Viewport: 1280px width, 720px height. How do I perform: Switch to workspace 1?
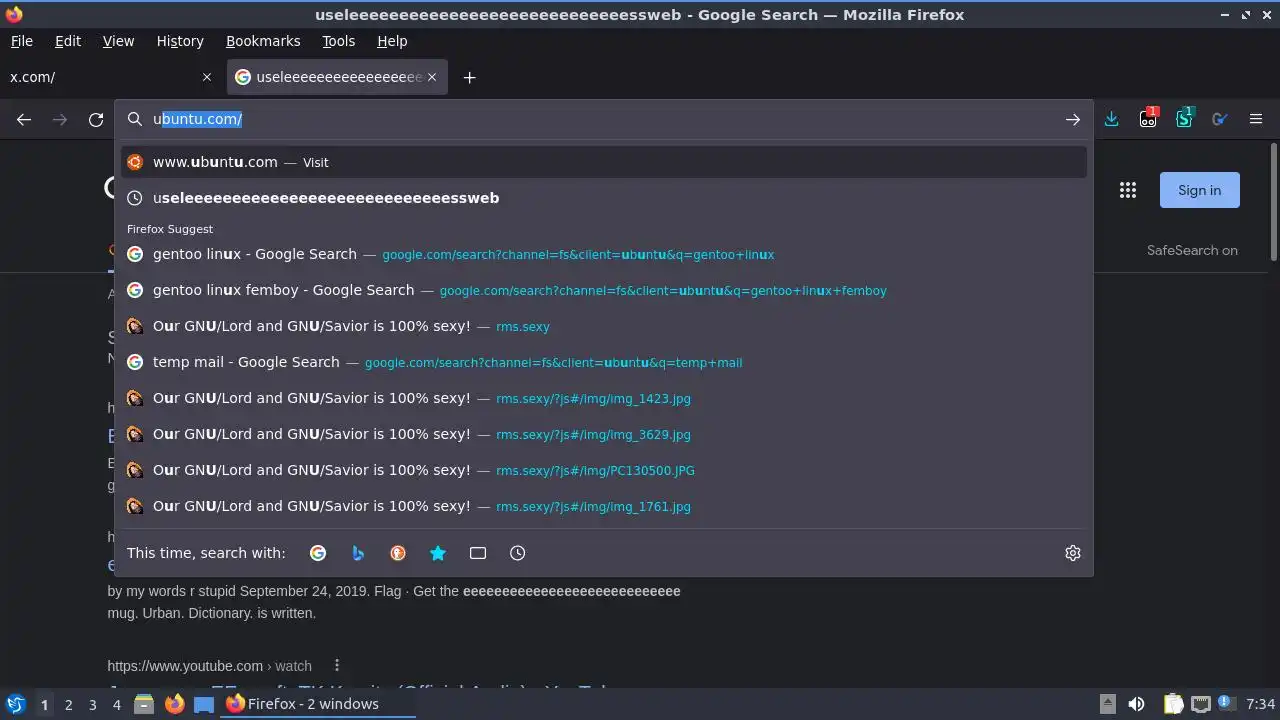(44, 704)
